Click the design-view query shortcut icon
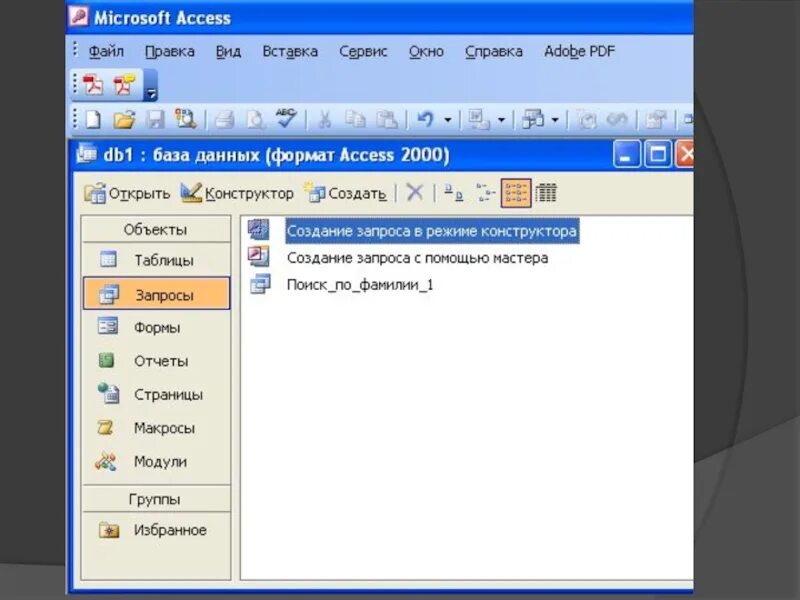Viewport: 800px width, 600px height. 259,230
